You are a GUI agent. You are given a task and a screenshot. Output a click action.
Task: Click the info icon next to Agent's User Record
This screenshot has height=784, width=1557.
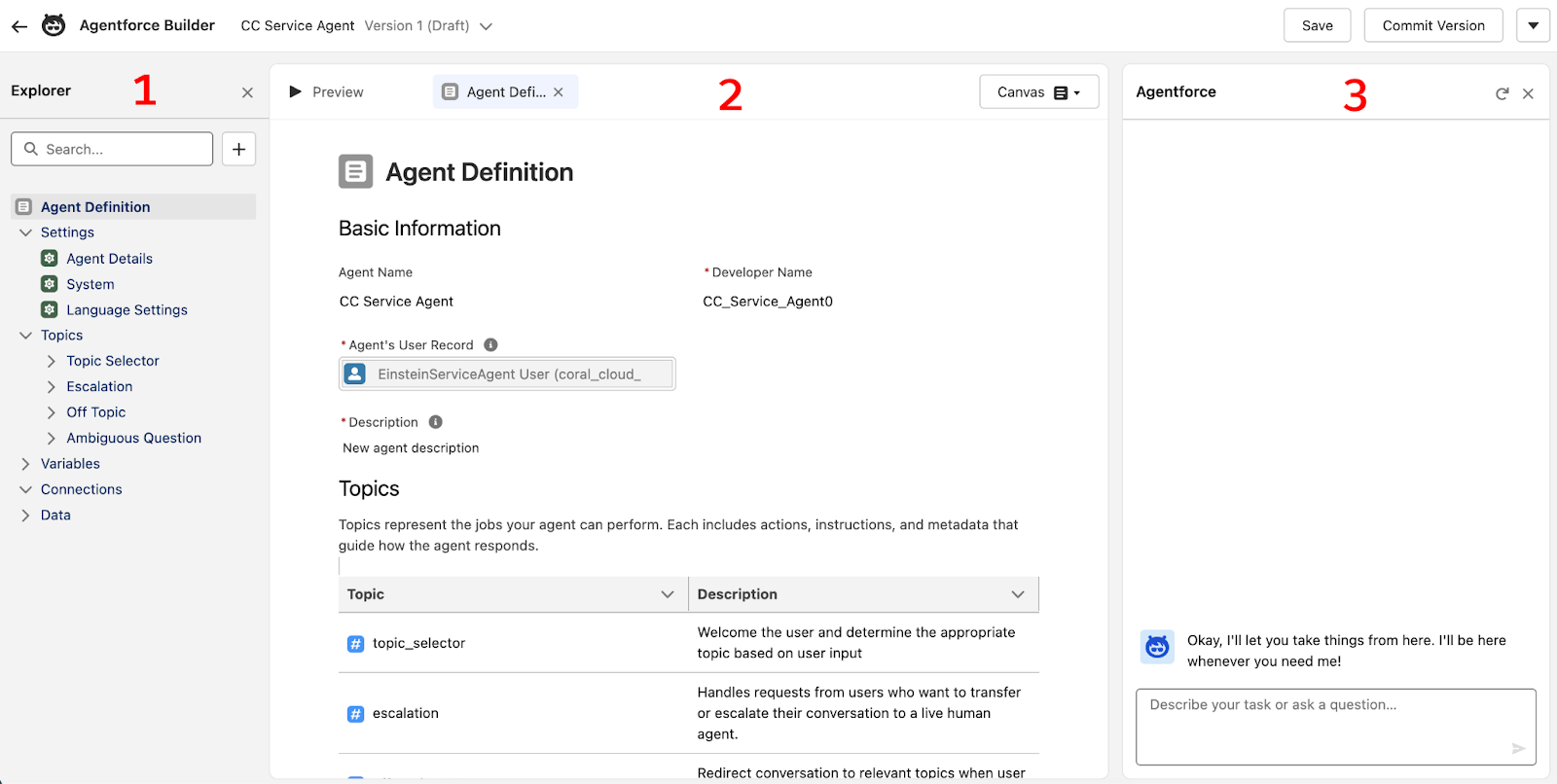[490, 344]
